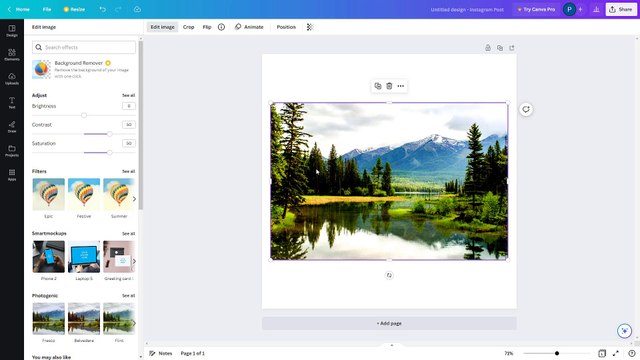Open the grid view pages icon
This screenshot has height=360, width=640.
click(x=602, y=353)
